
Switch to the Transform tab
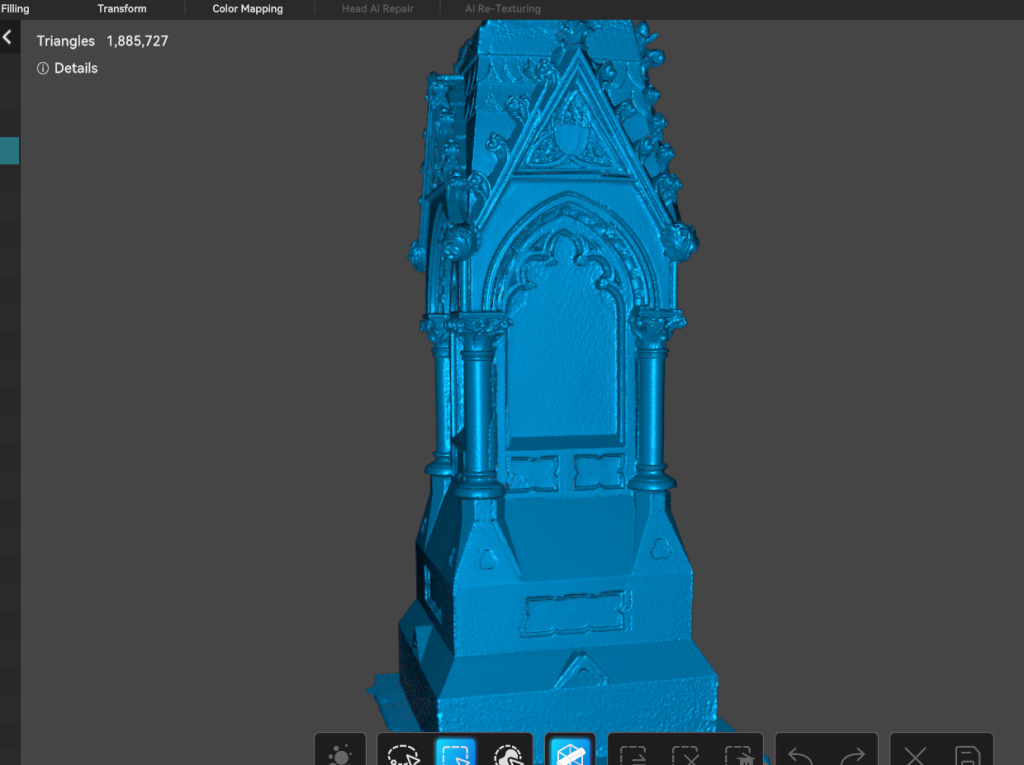pos(122,9)
